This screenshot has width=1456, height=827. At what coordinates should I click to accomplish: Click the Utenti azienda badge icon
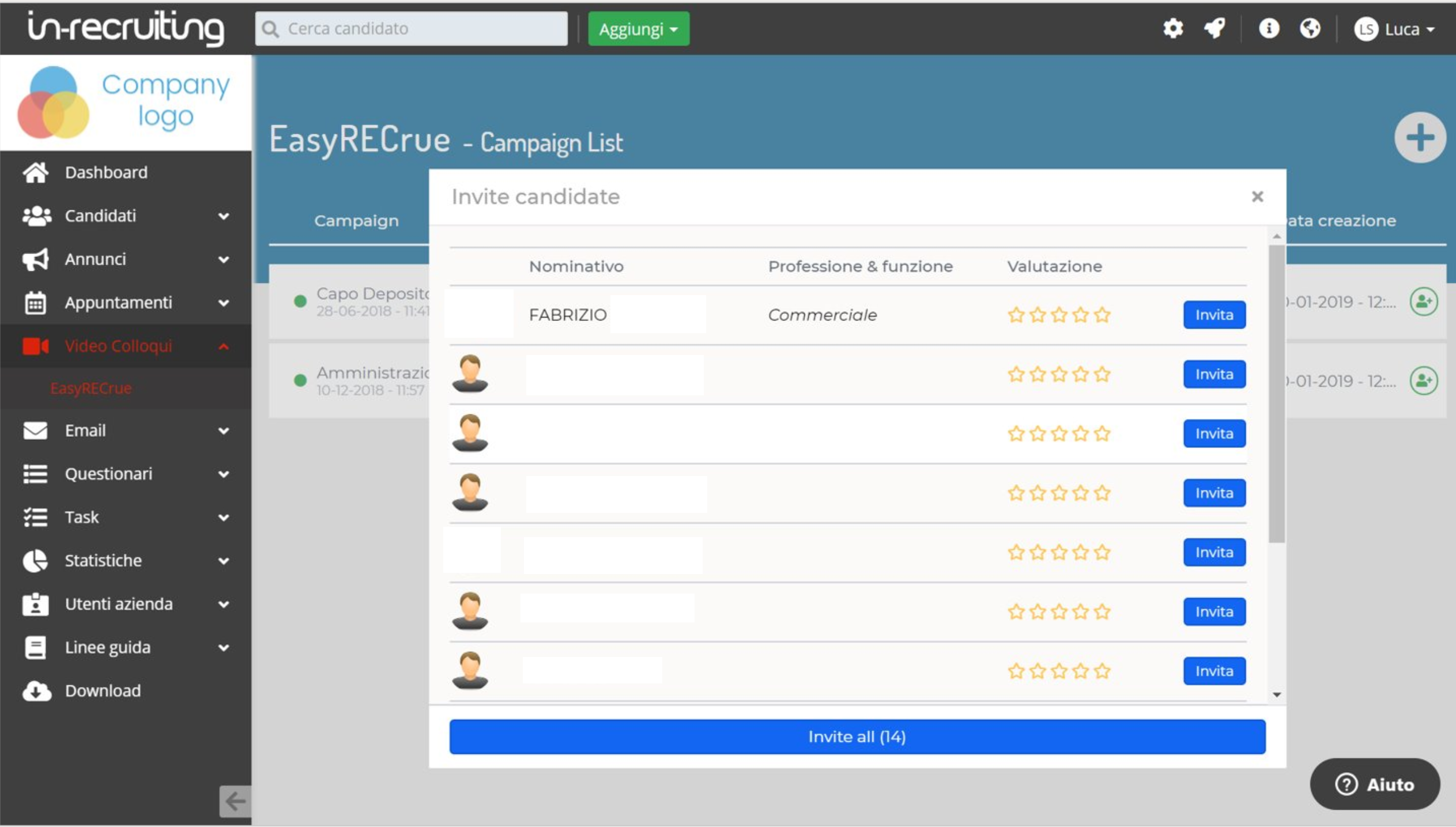coord(35,604)
